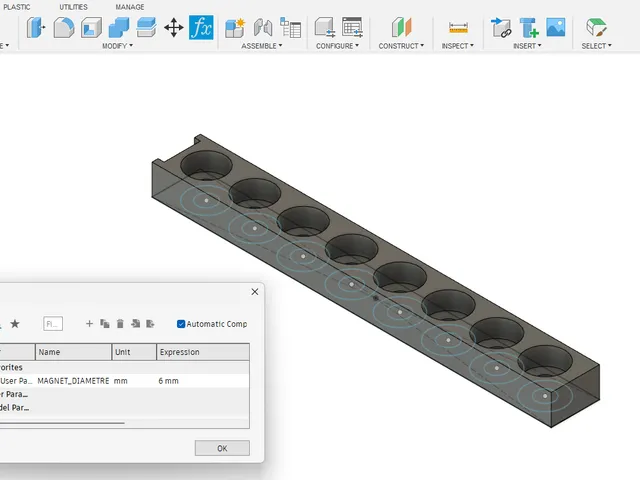Click OK in the parameters dialog
This screenshot has width=640, height=480.
point(222,448)
